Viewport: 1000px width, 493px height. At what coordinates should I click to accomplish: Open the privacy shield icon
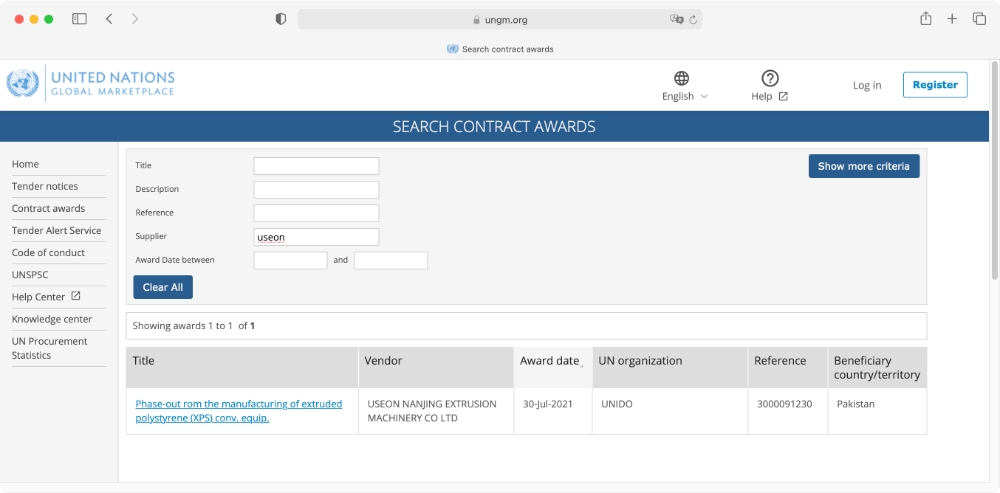[281, 19]
